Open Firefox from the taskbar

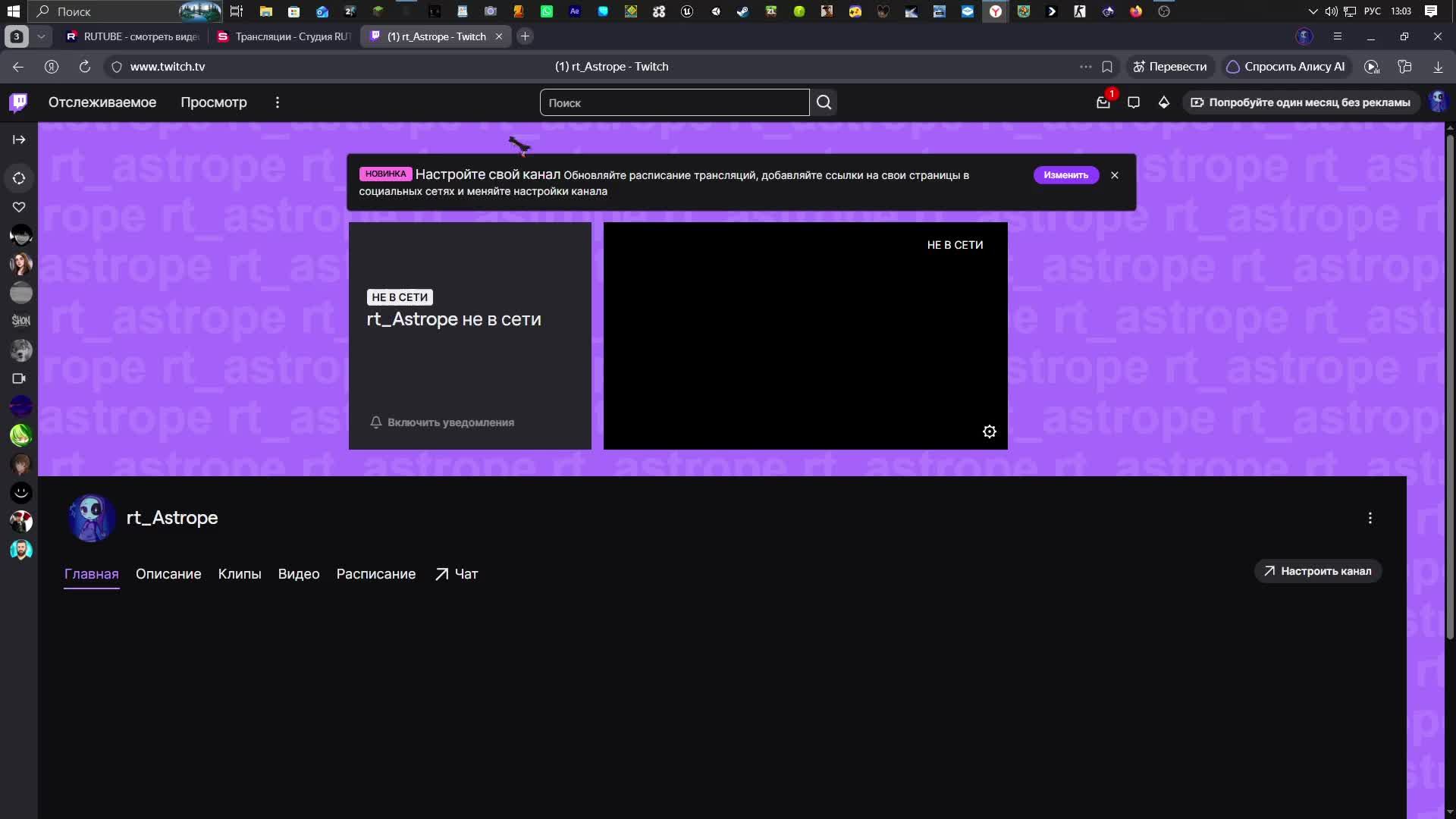(1136, 11)
